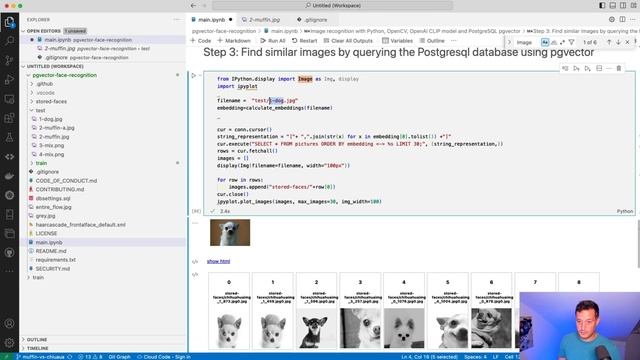Click the Python language label of cell

(x=624, y=211)
